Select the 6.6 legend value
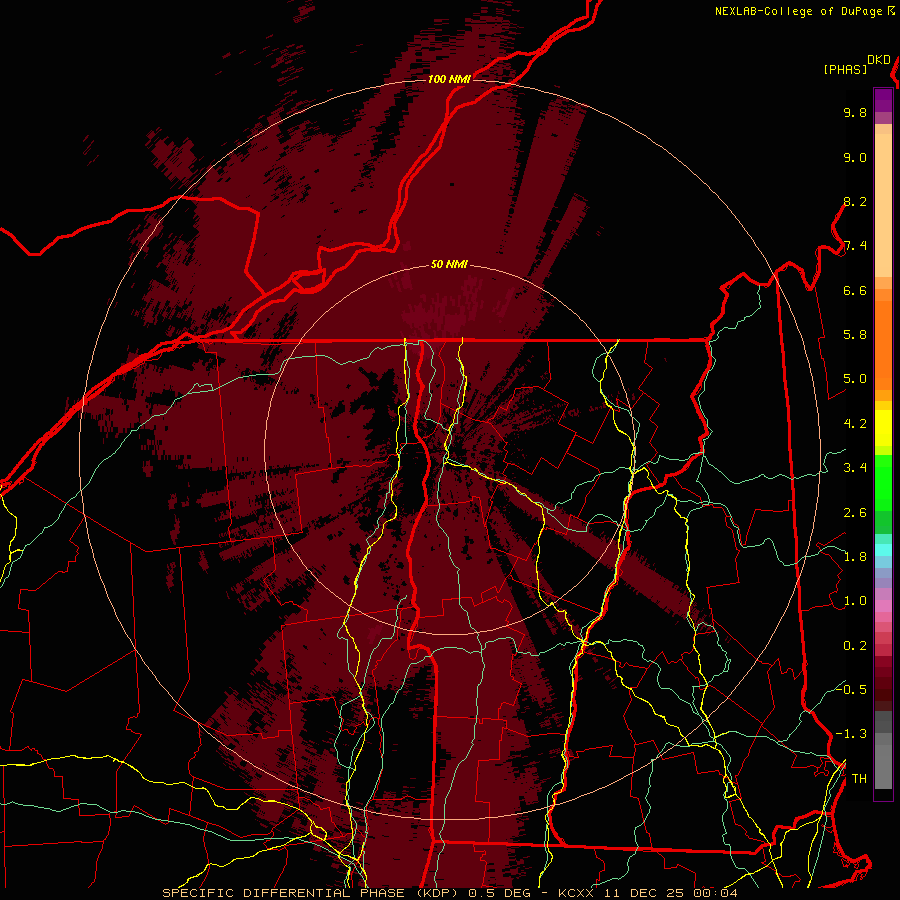This screenshot has height=900, width=900. (855, 290)
